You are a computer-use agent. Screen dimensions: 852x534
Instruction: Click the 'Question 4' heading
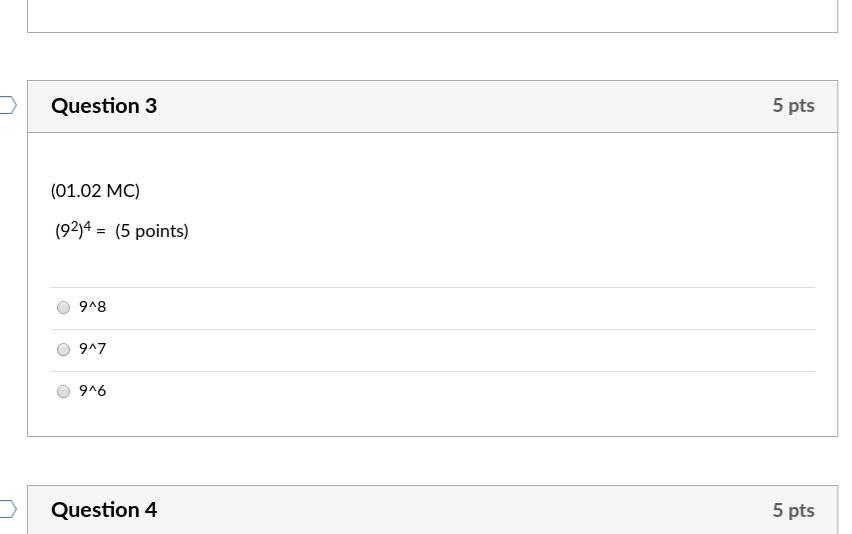pyautogui.click(x=104, y=510)
